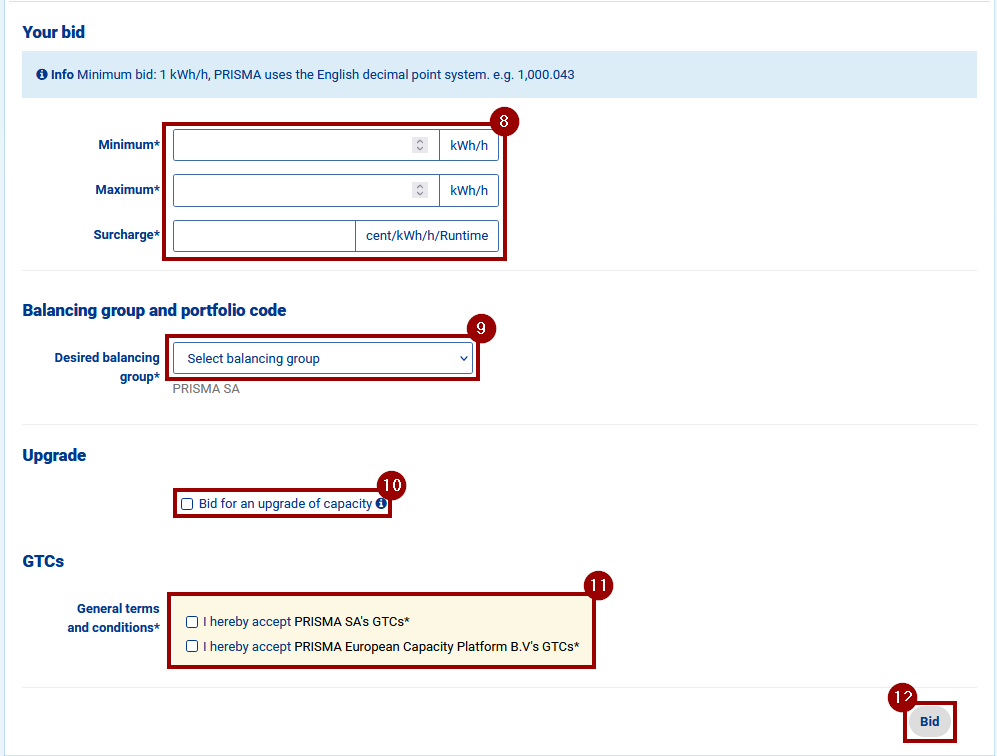Tick the accept PRISMA SA's GTCs checkbox
The image size is (997, 756).
coord(192,622)
